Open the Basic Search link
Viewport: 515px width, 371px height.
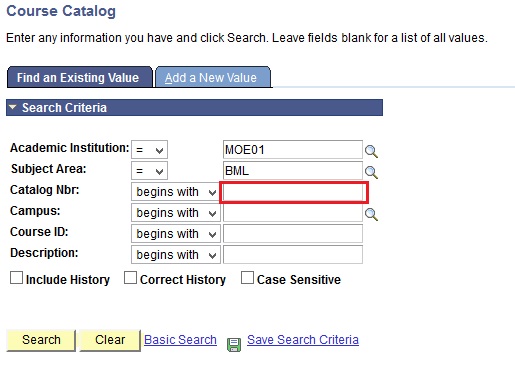pyautogui.click(x=180, y=340)
